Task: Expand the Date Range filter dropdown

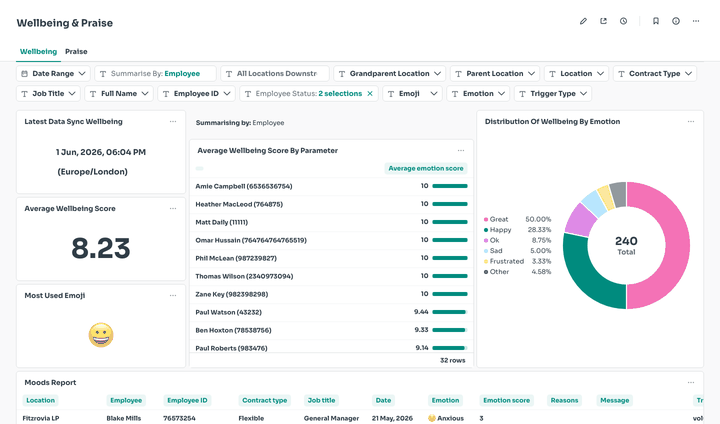Action: coord(54,73)
